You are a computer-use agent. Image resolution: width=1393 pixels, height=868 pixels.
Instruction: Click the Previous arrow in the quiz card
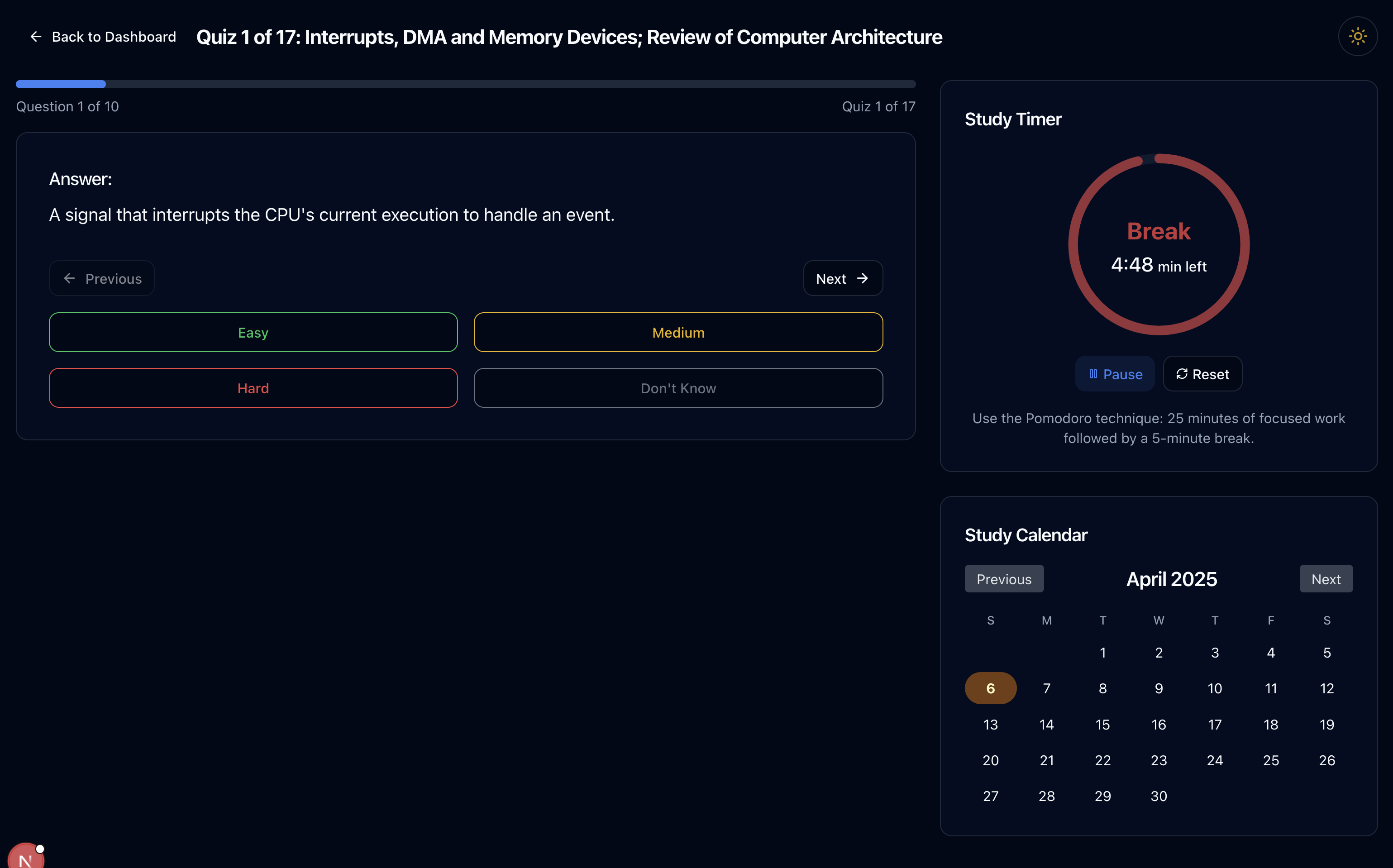[69, 278]
